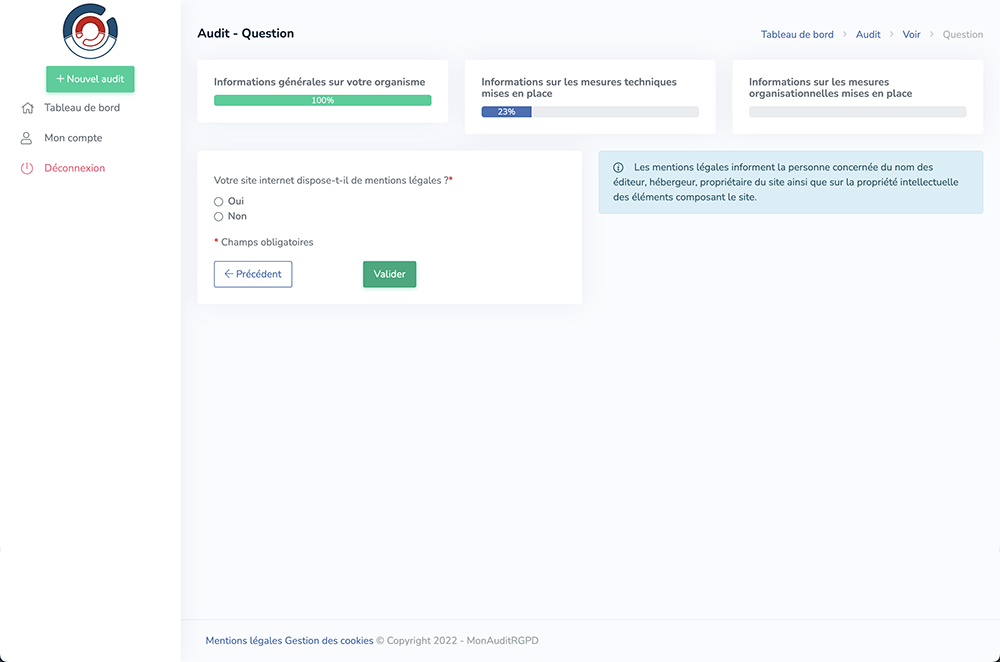
Task: Go back with the Précédent button
Action: [x=253, y=274]
